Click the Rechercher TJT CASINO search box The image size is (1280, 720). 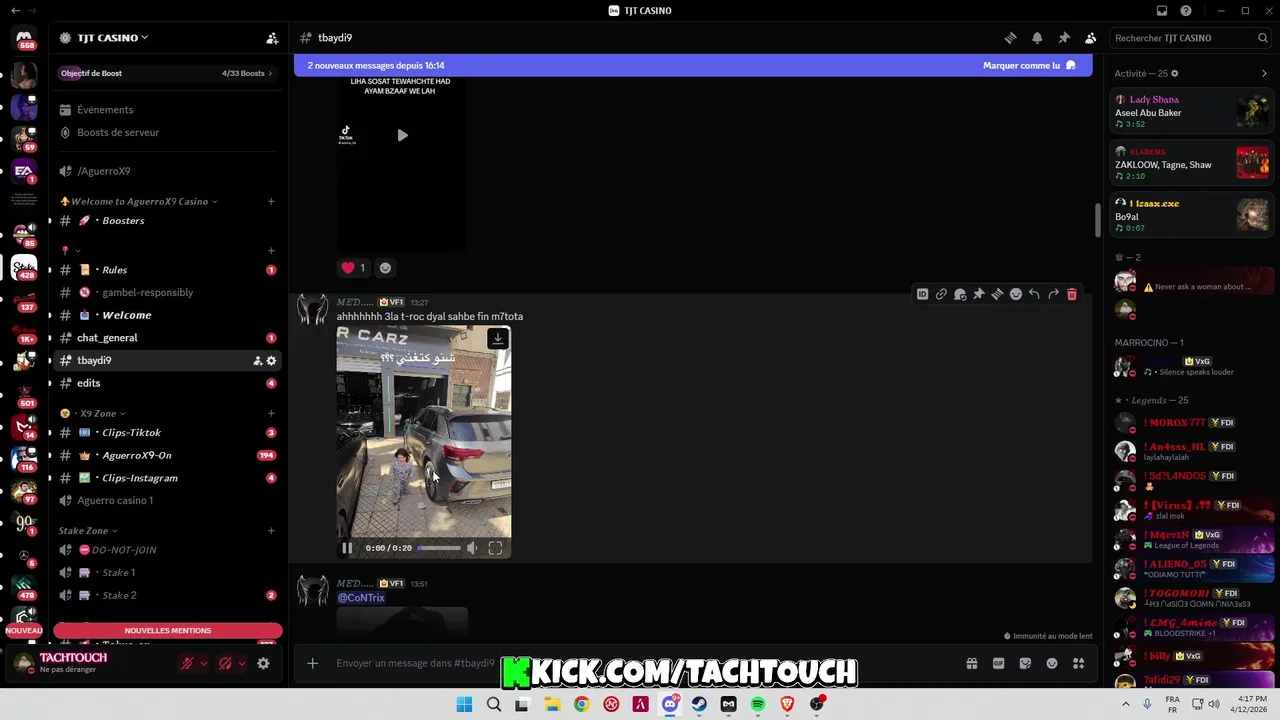click(1191, 38)
